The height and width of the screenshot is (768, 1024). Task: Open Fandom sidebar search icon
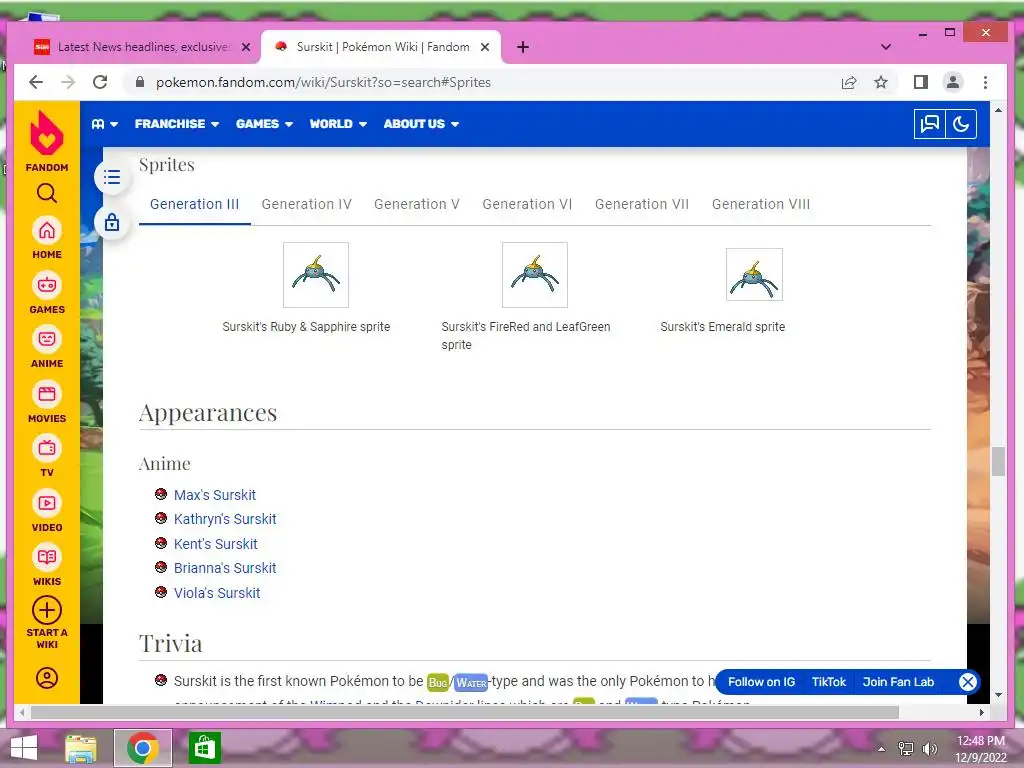tap(47, 193)
